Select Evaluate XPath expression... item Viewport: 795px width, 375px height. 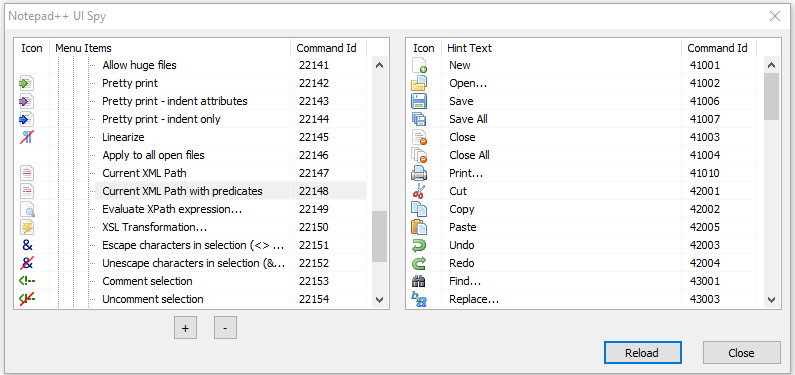172,209
